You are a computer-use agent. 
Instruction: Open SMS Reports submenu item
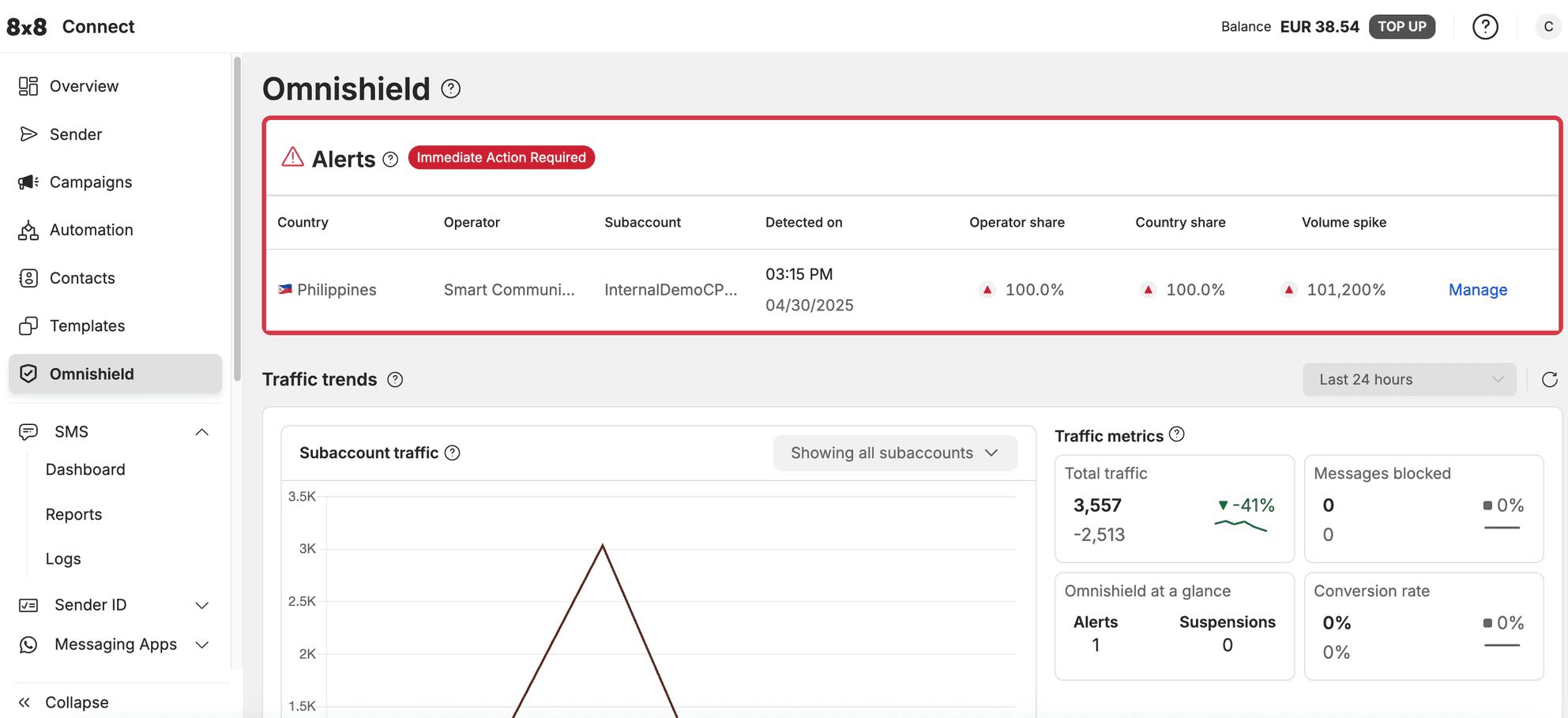[73, 515]
